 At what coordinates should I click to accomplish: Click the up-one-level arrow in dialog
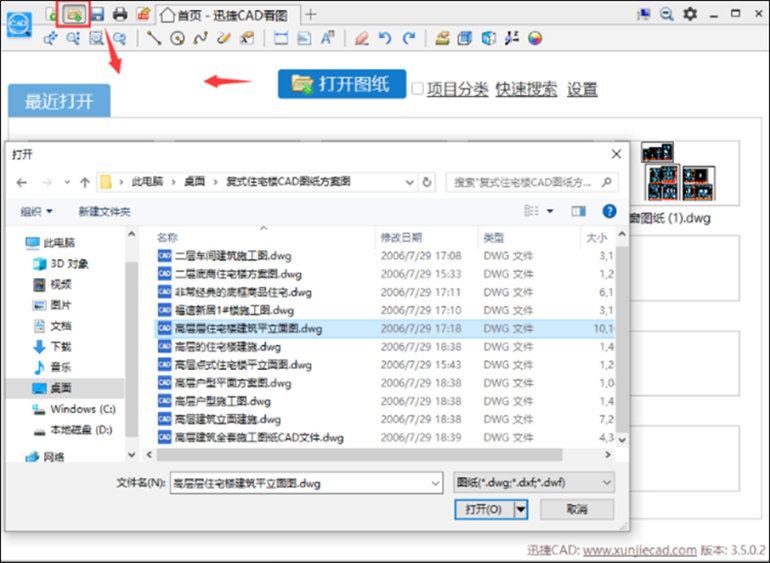click(x=85, y=183)
